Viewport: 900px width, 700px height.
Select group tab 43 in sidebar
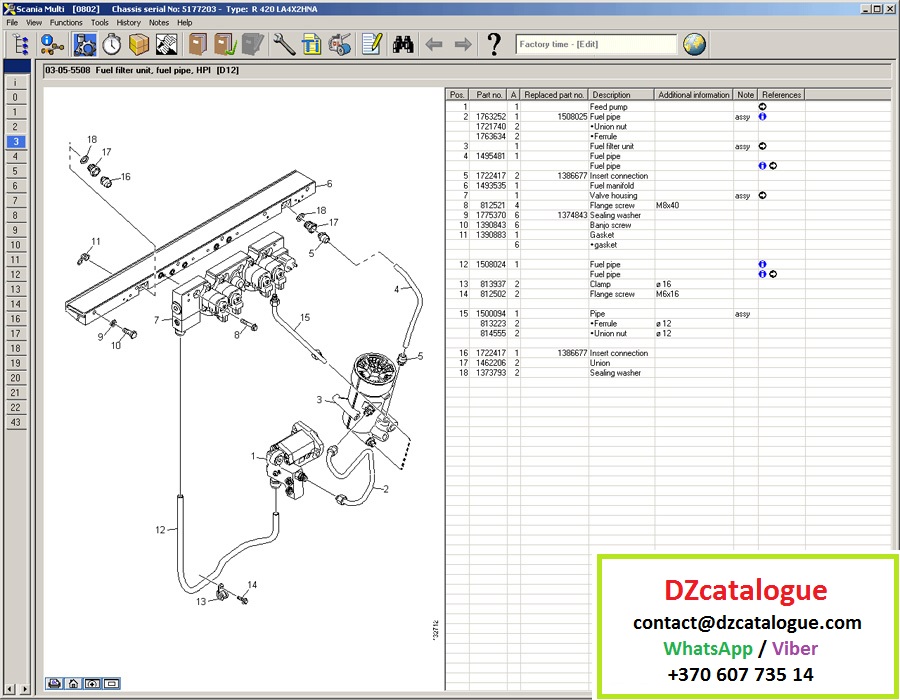[x=15, y=422]
